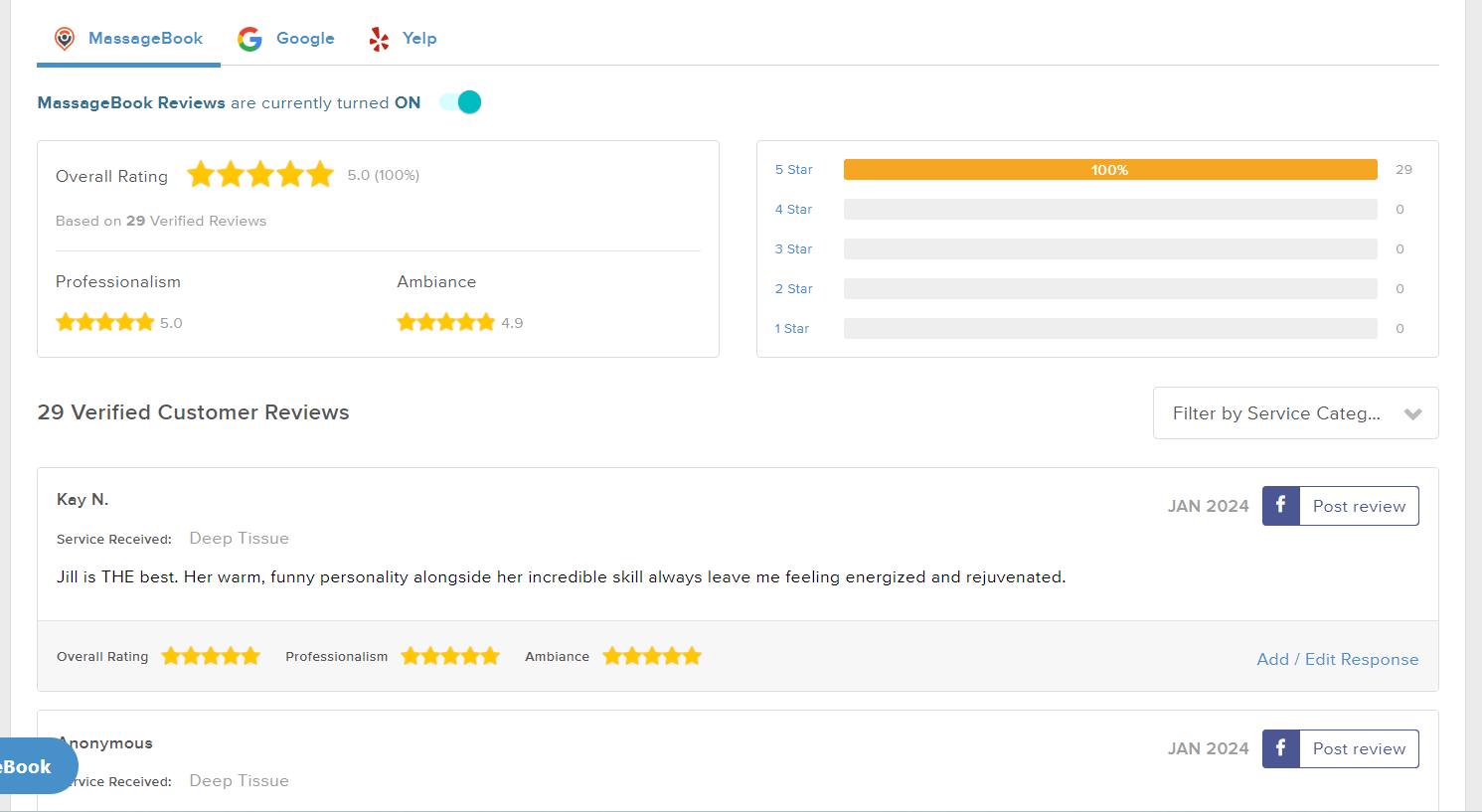The image size is (1482, 812).
Task: Click Overall Rating stars in Kay N. review
Action: pyautogui.click(x=211, y=656)
